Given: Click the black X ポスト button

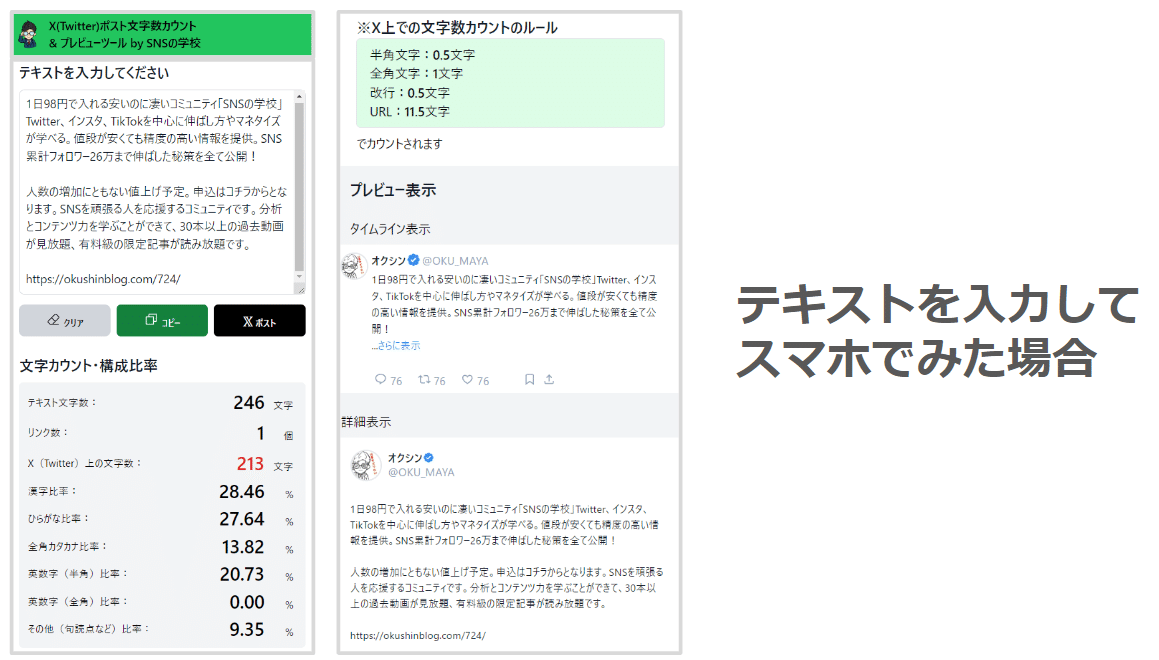Looking at the screenshot, I should coord(259,321).
